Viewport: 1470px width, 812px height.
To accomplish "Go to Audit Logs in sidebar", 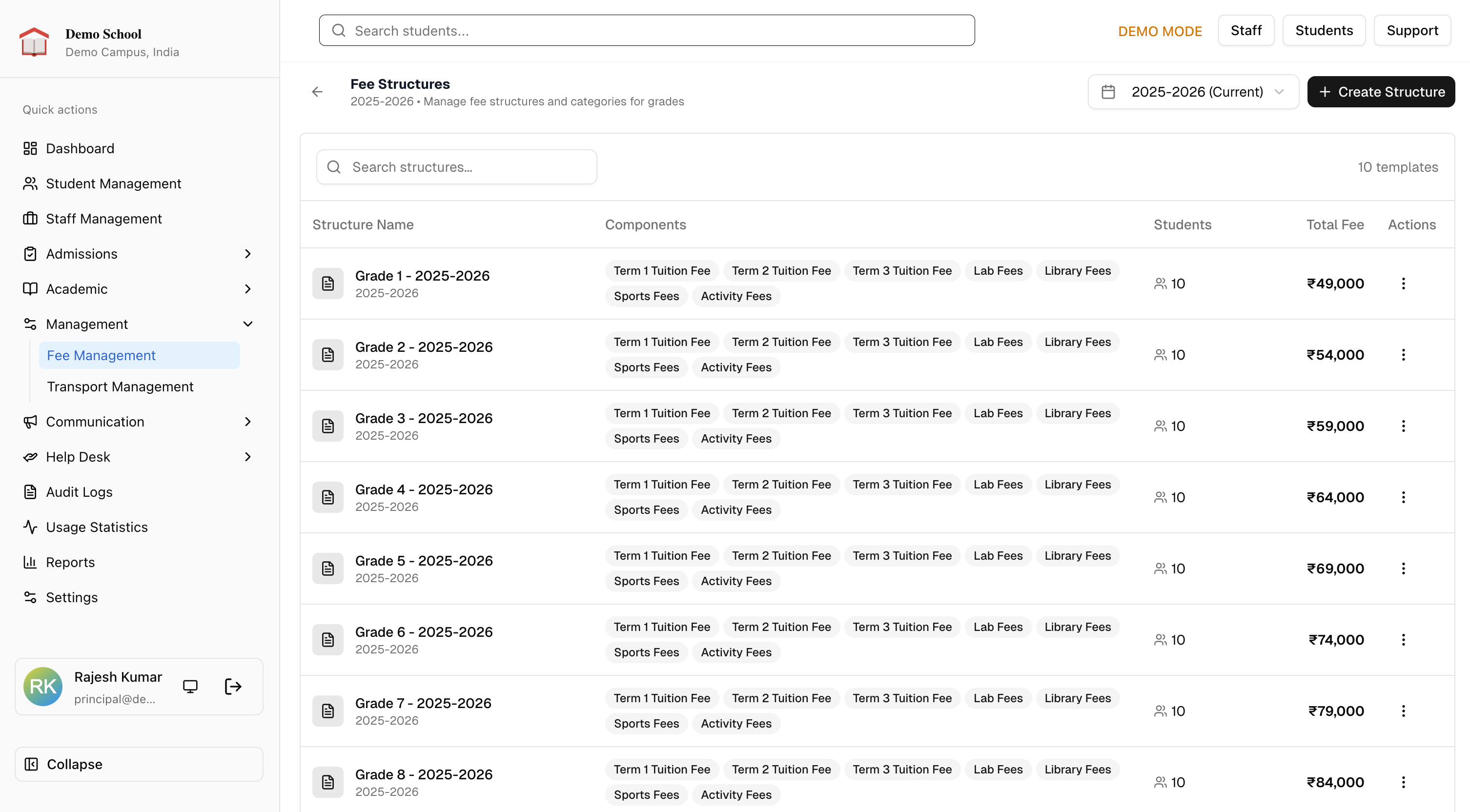I will pos(79,492).
